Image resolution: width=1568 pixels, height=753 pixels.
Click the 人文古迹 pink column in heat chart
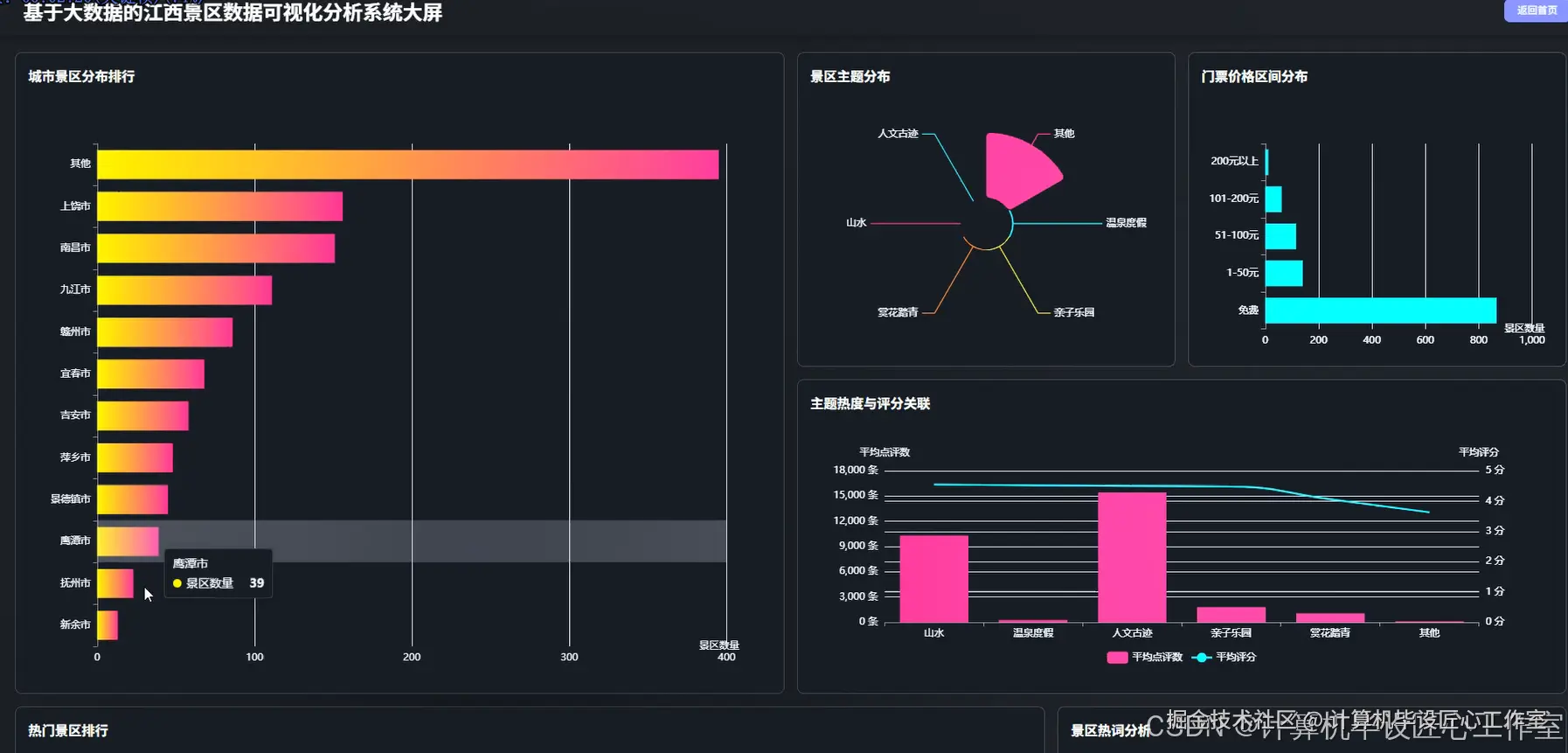(x=1132, y=557)
